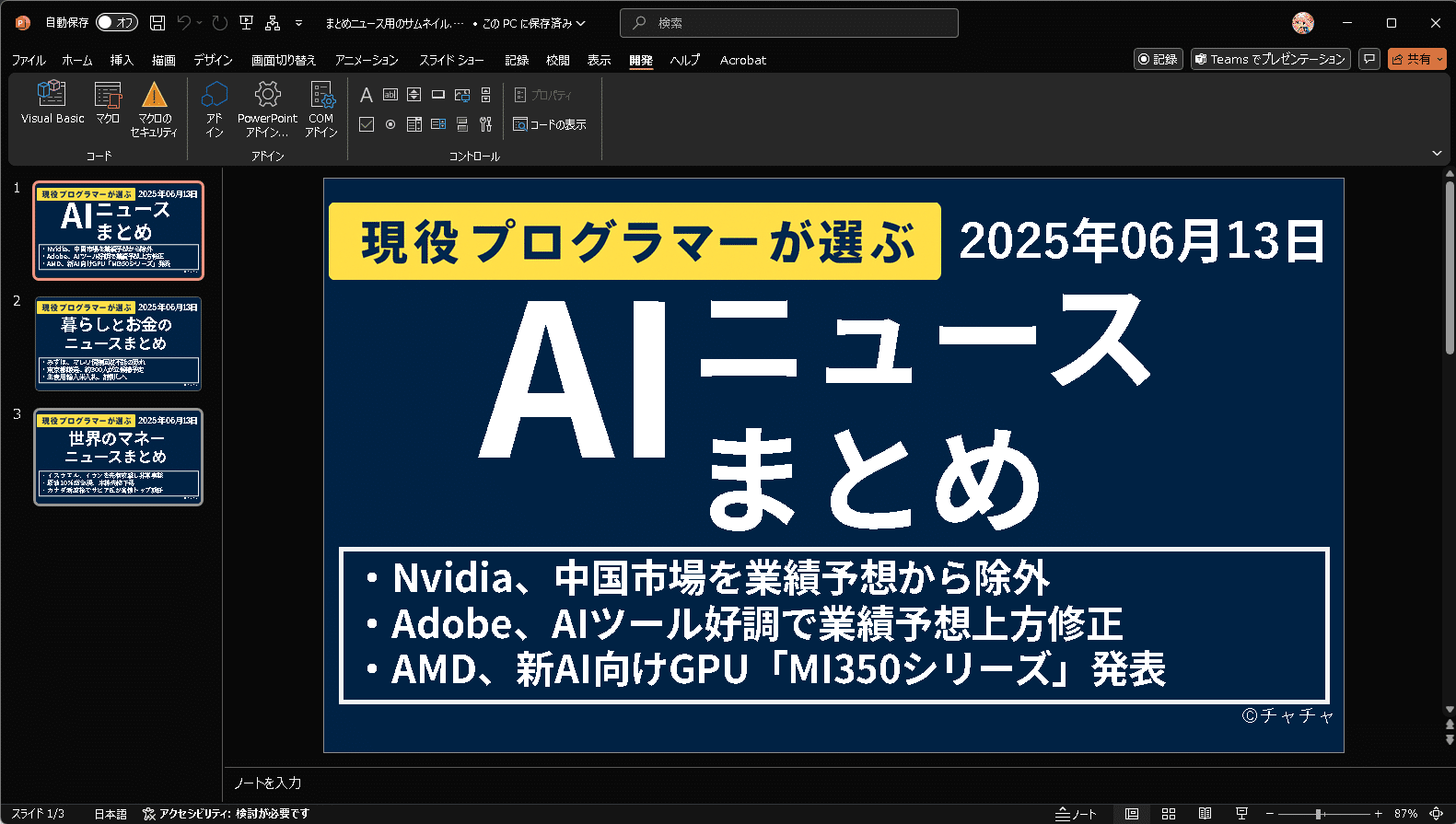Click the Save icon in title bar
This screenshot has width=1456, height=824.
coord(157,23)
